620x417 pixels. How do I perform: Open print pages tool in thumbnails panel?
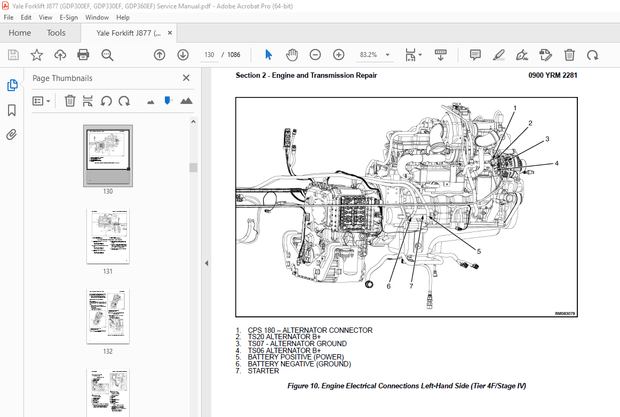coord(87,101)
